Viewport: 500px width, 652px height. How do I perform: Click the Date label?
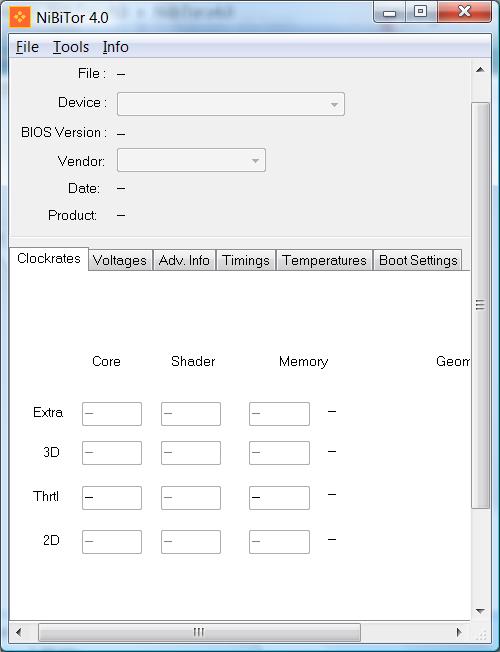(x=84, y=188)
